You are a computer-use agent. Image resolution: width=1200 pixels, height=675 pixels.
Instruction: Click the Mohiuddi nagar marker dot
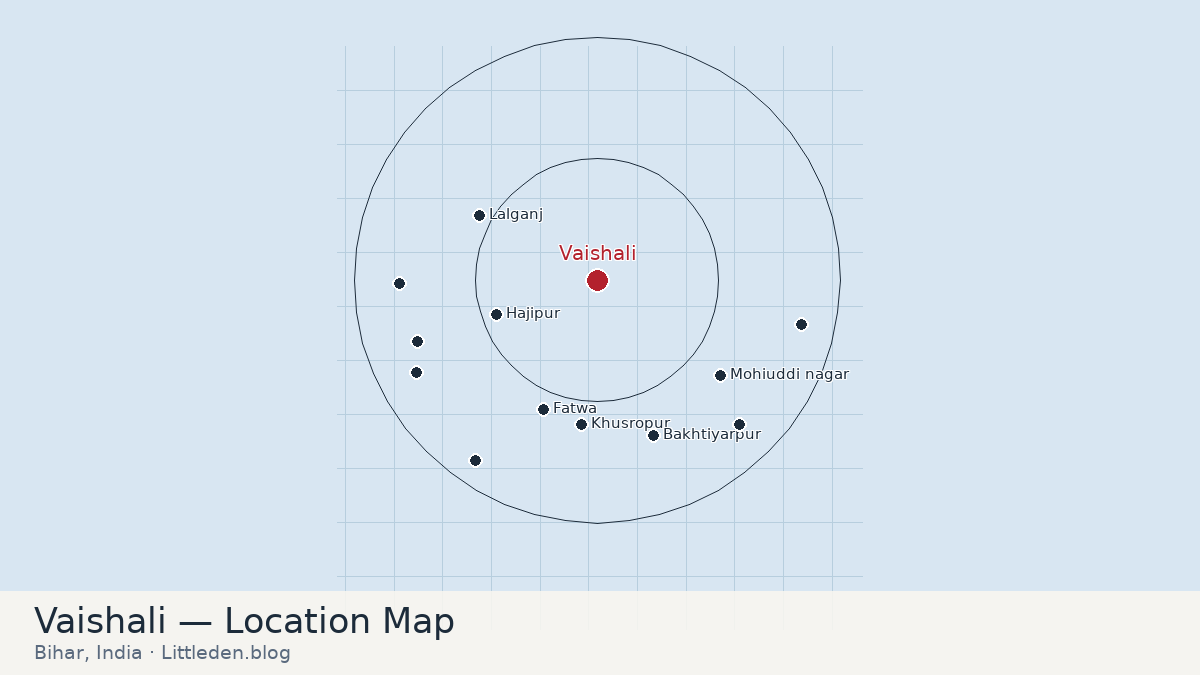coord(720,375)
